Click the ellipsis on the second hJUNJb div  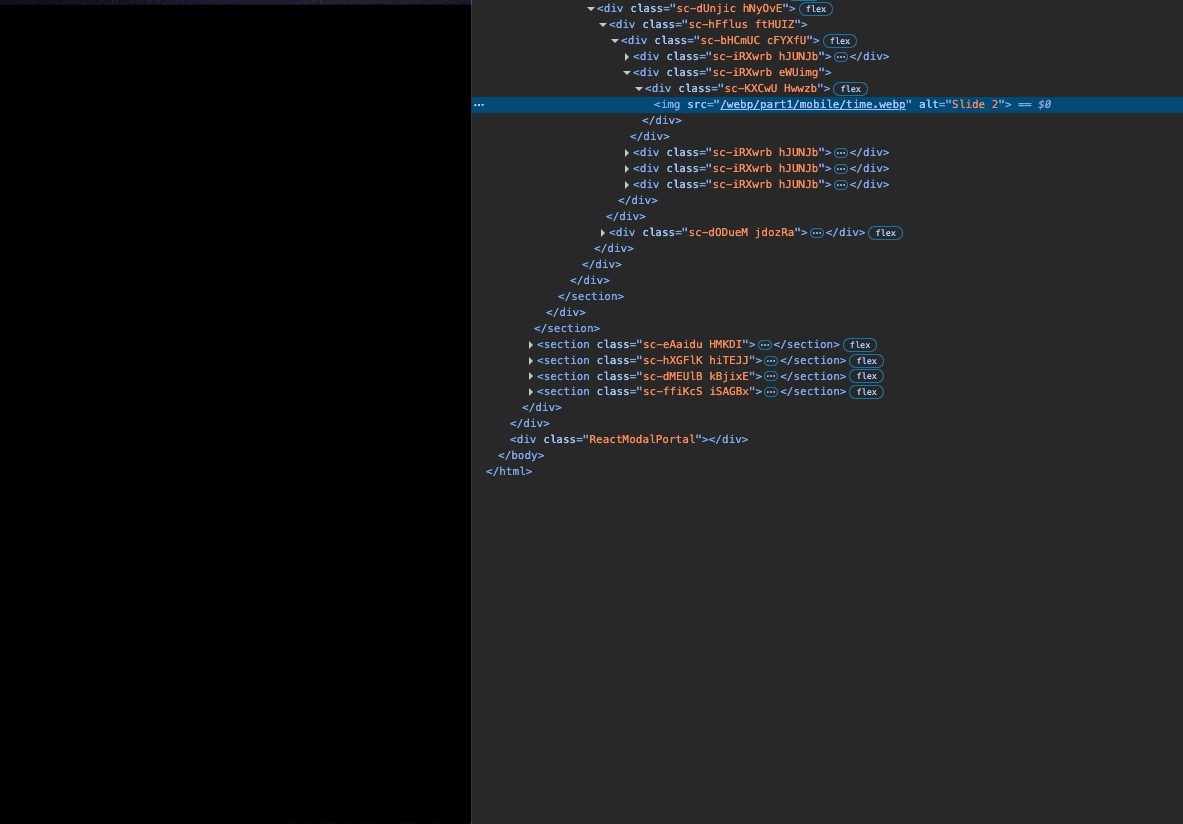tap(841, 152)
